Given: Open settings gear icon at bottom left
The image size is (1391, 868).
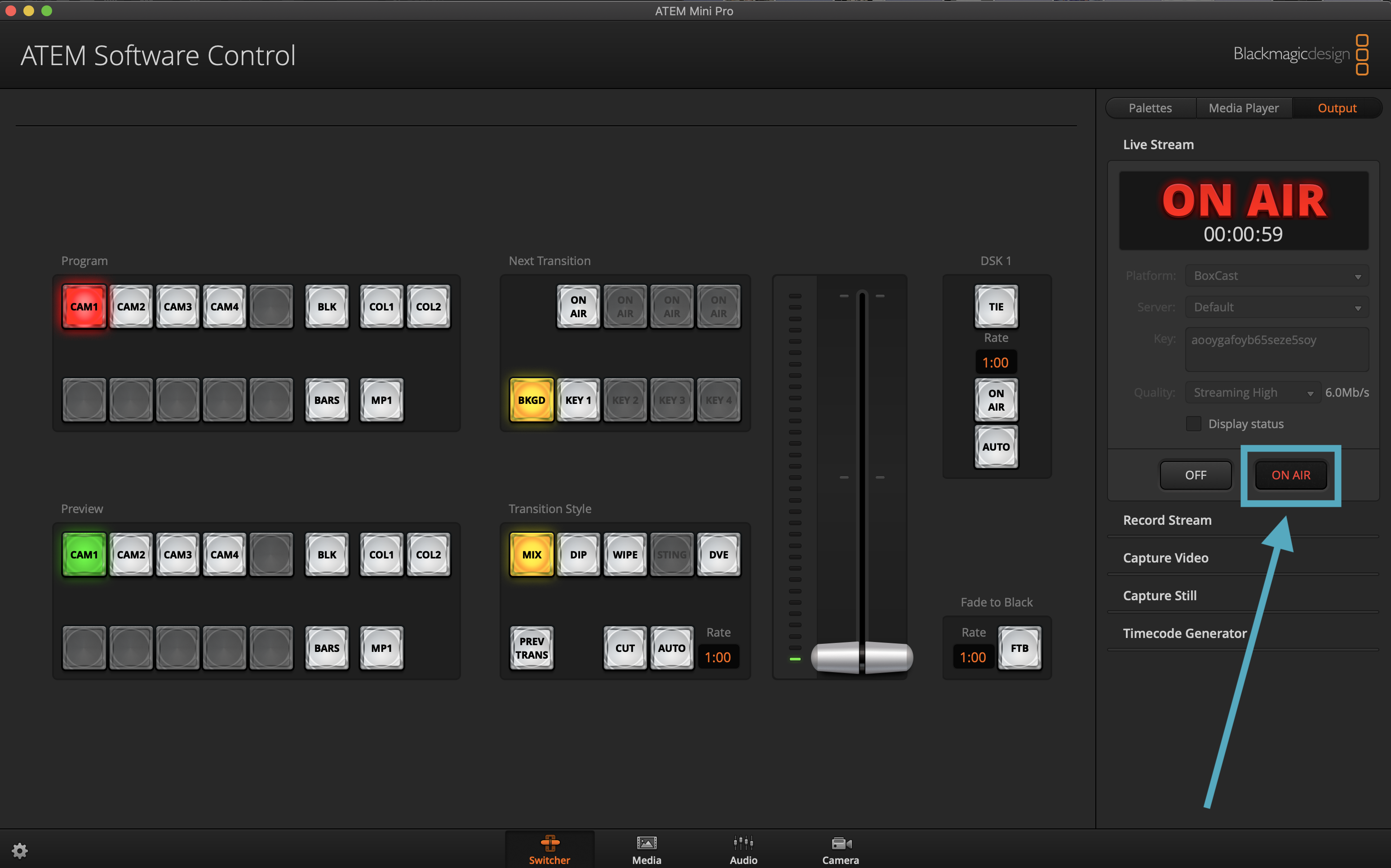Looking at the screenshot, I should click(19, 850).
